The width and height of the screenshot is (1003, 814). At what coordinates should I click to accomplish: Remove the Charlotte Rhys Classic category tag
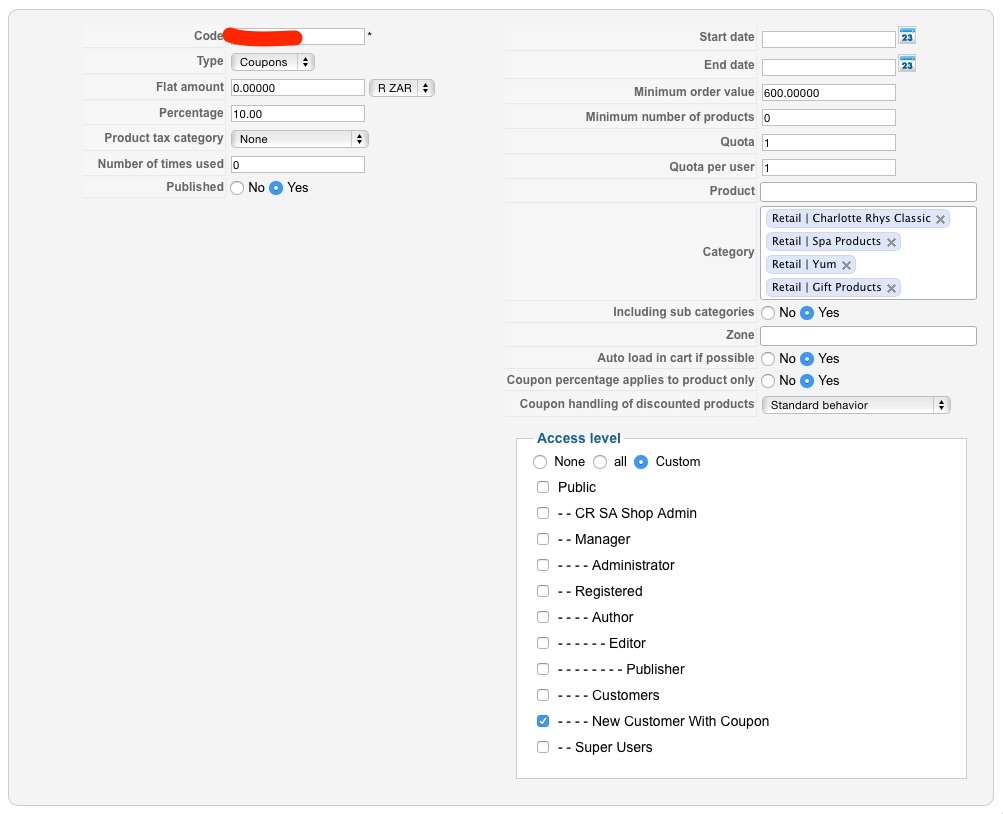click(x=941, y=219)
